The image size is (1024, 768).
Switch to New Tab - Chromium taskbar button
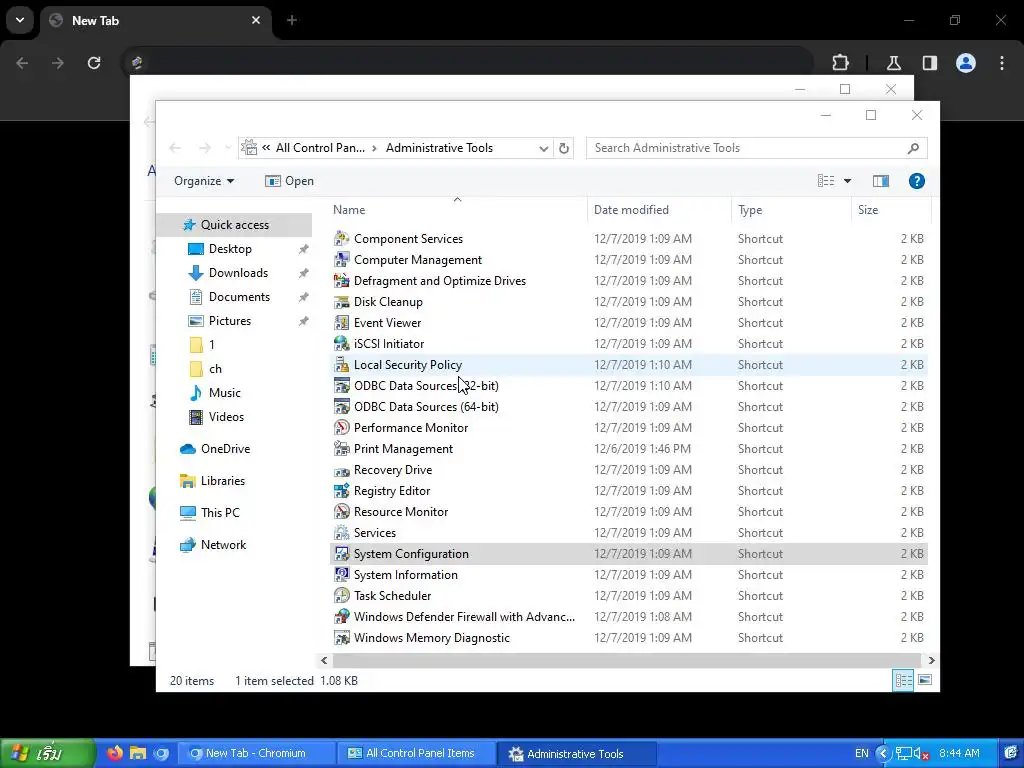pyautogui.click(x=256, y=753)
